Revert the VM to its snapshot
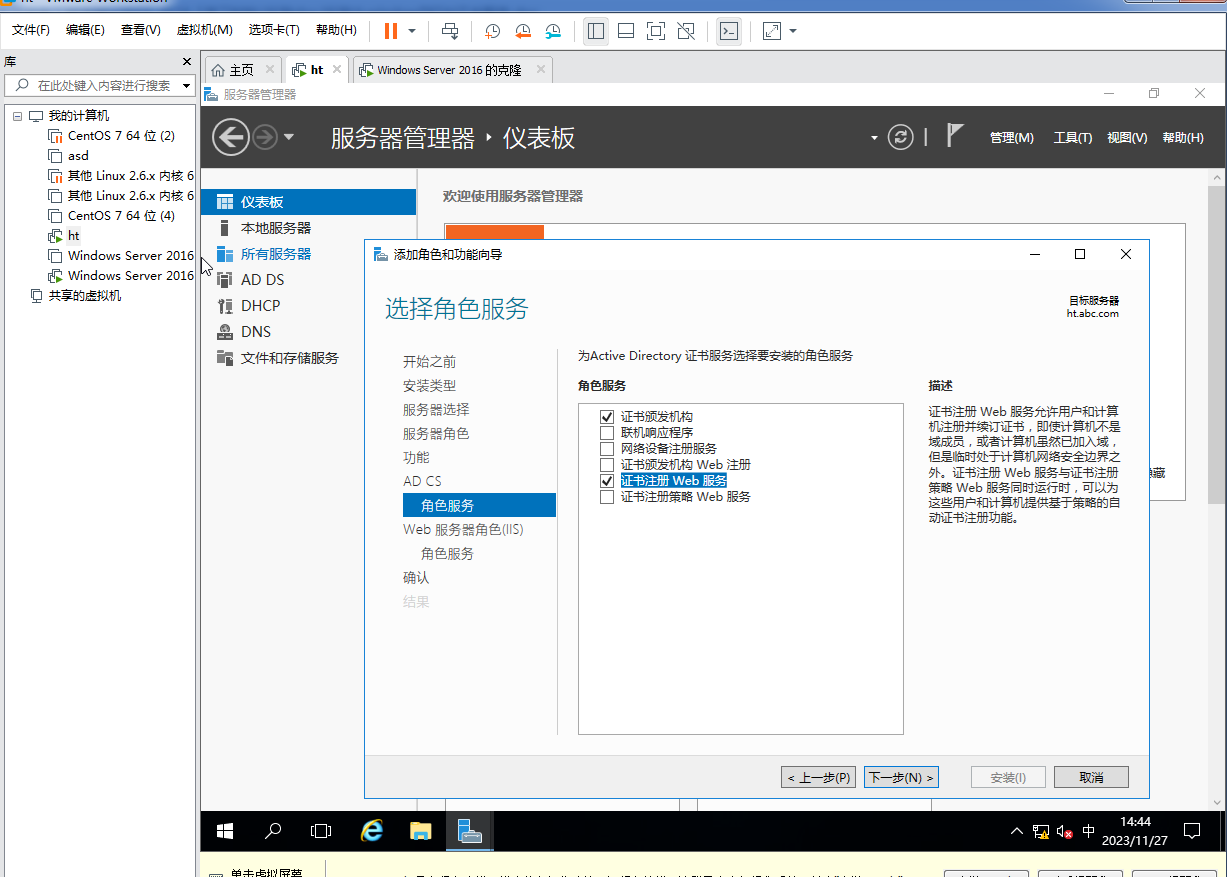 (x=523, y=31)
